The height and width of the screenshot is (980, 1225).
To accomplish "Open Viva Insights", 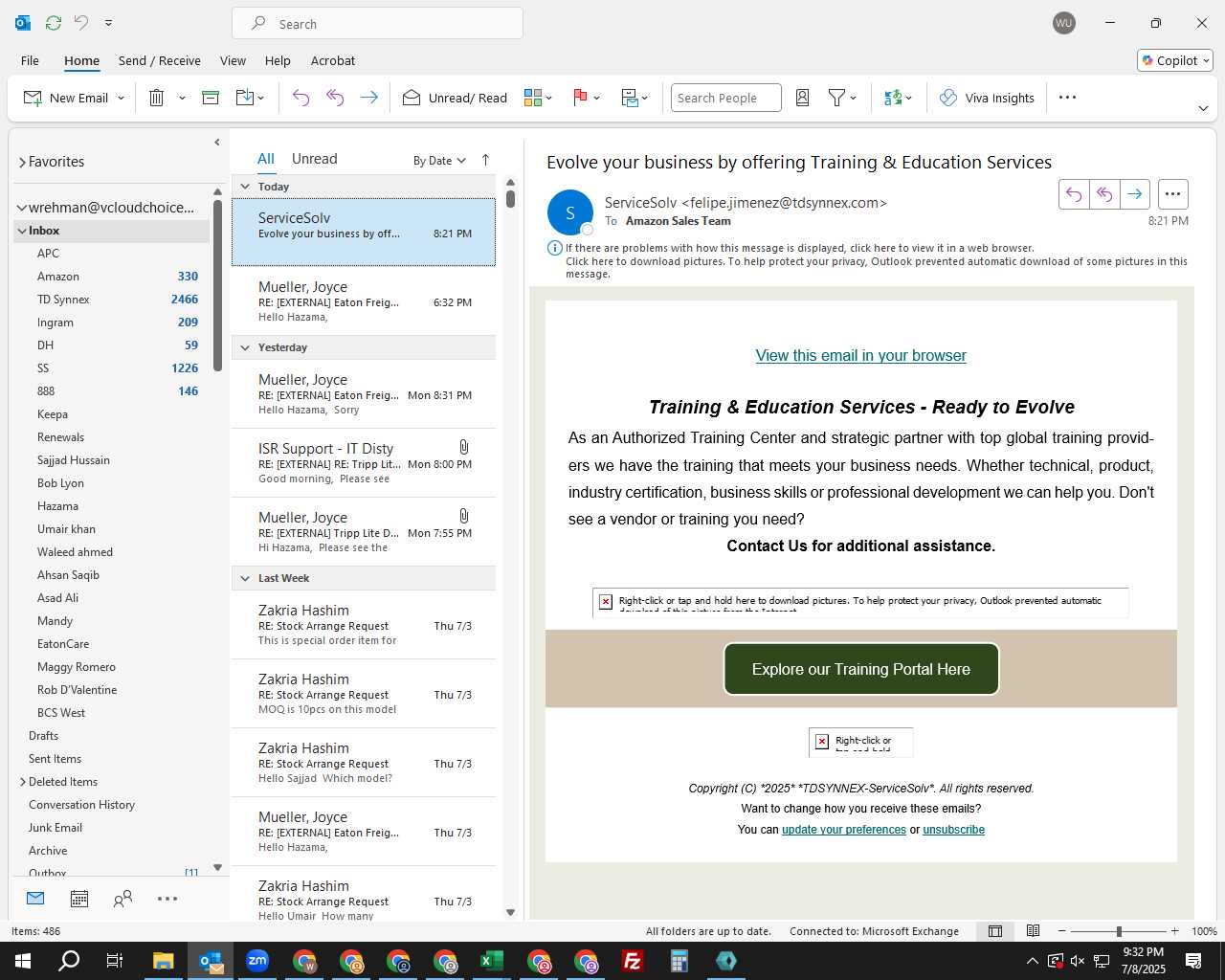I will click(x=988, y=98).
